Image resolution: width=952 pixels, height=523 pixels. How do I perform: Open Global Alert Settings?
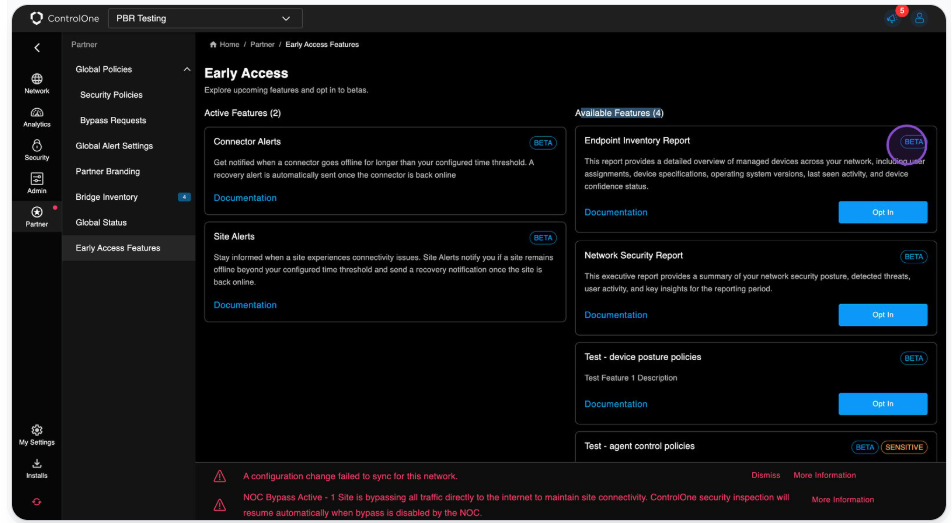(x=114, y=146)
